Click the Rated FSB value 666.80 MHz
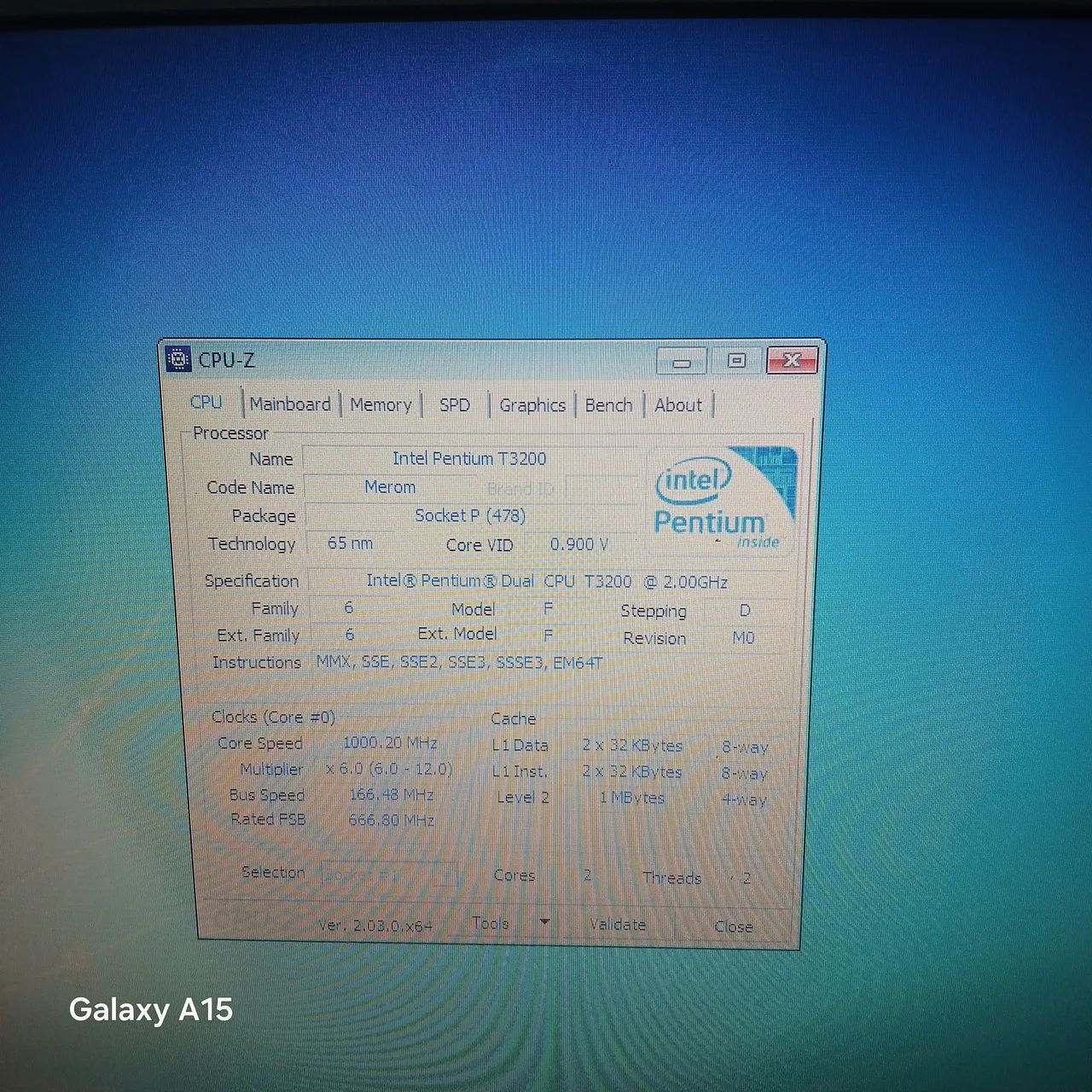 pos(391,820)
